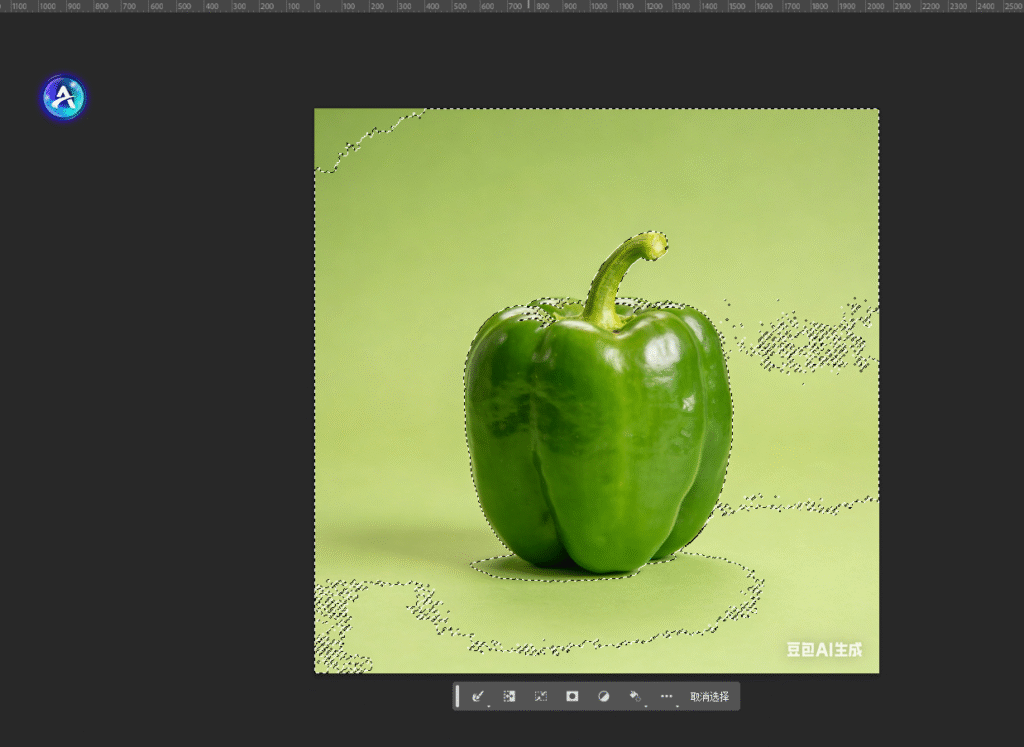Viewport: 1024px width, 747px height.
Task: Click the pepper's shadow beneath it
Action: [x=540, y=569]
